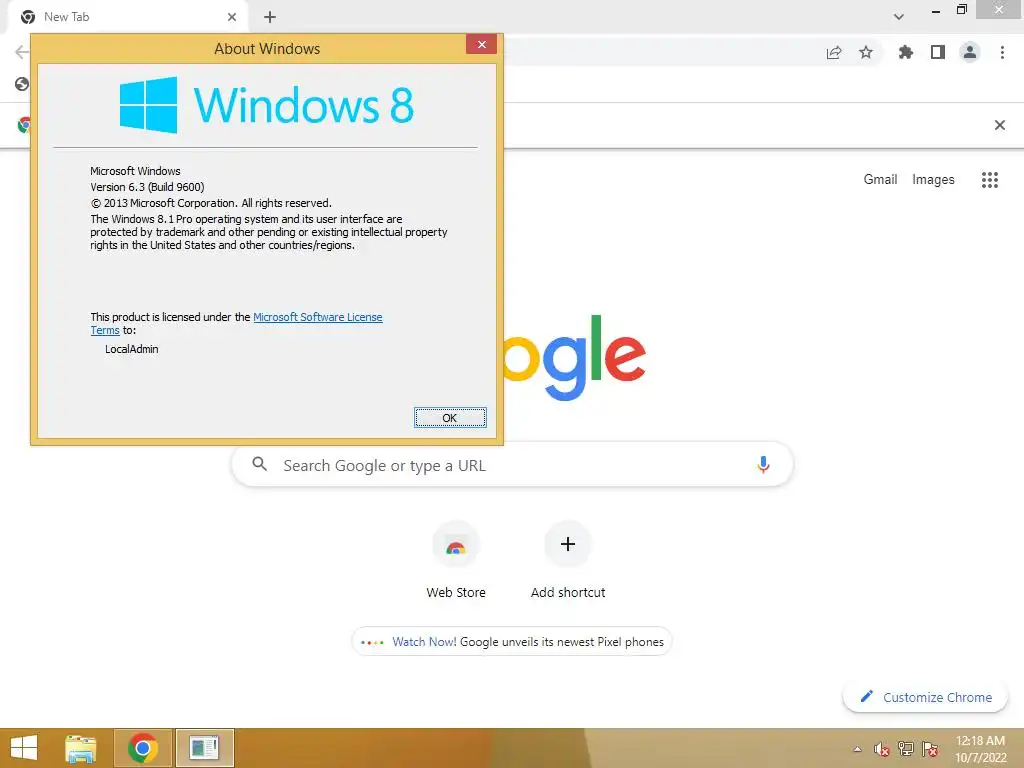Open Action Center flag icon

pyautogui.click(x=930, y=749)
